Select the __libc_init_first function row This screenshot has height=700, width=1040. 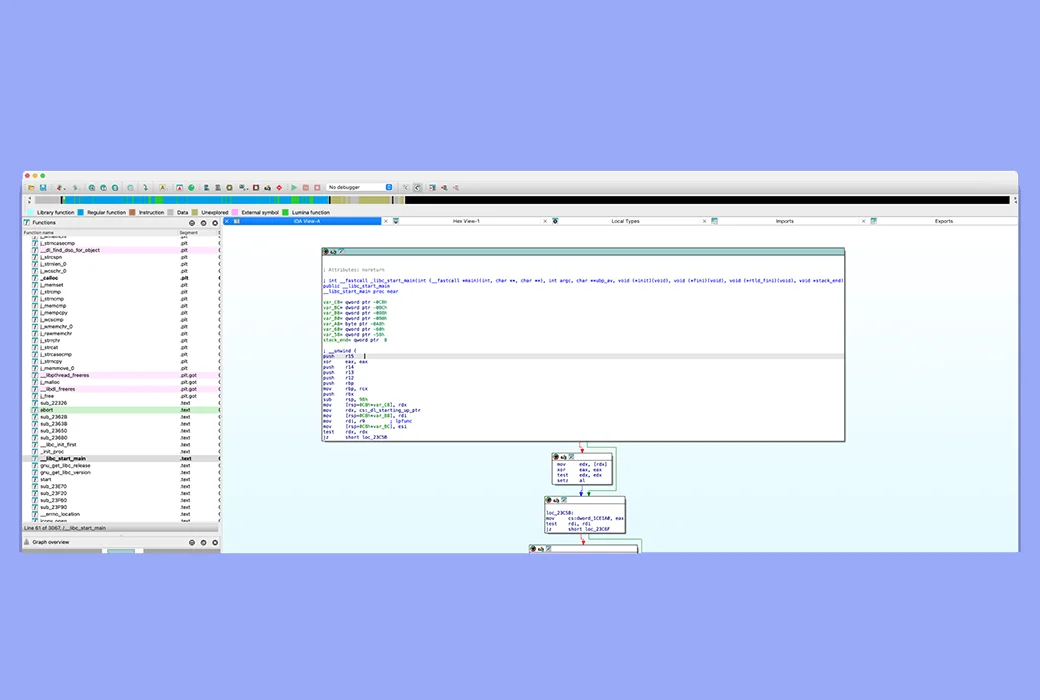121,445
